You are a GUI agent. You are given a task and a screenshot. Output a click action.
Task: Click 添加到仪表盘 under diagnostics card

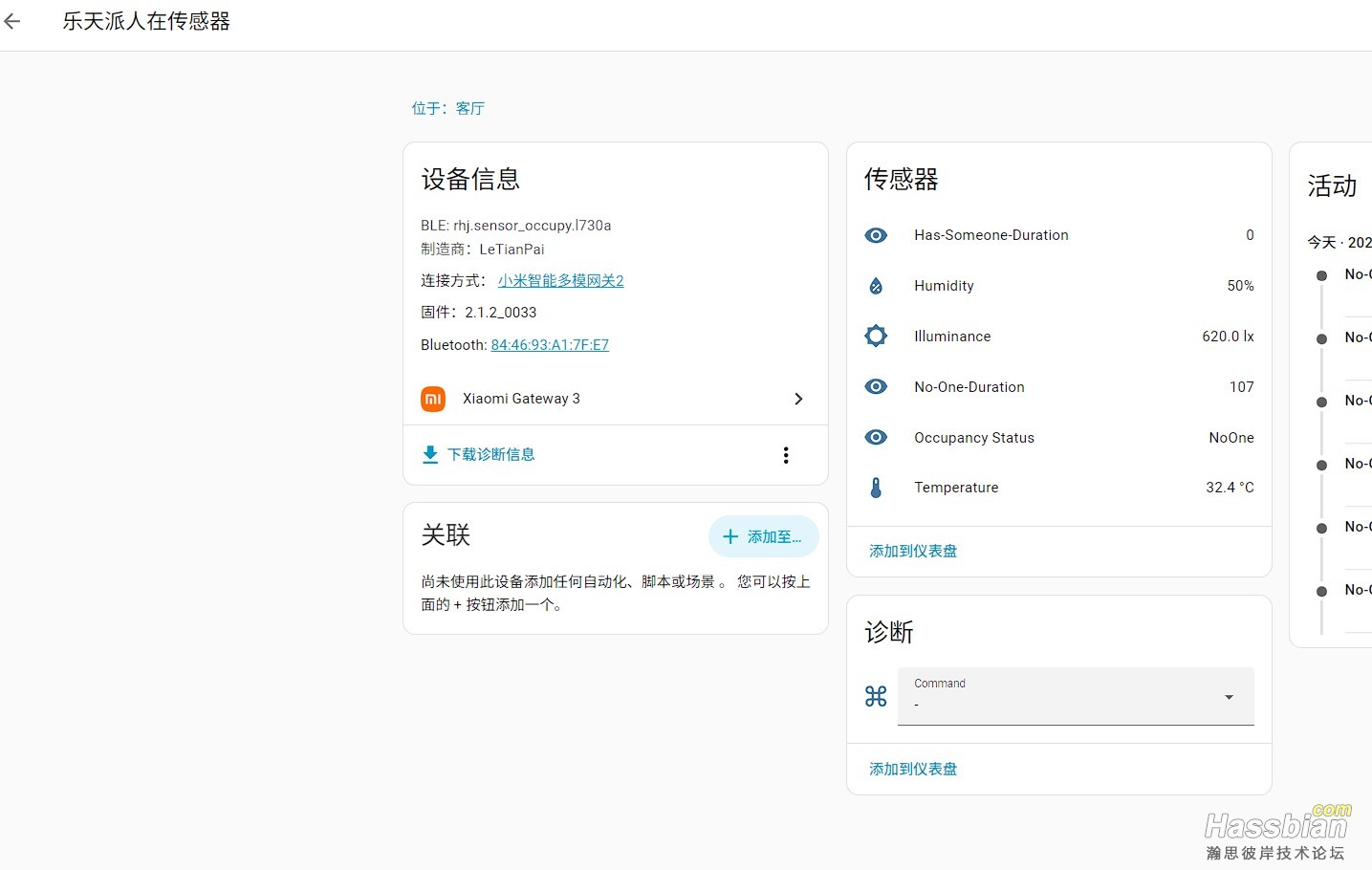[x=913, y=770]
